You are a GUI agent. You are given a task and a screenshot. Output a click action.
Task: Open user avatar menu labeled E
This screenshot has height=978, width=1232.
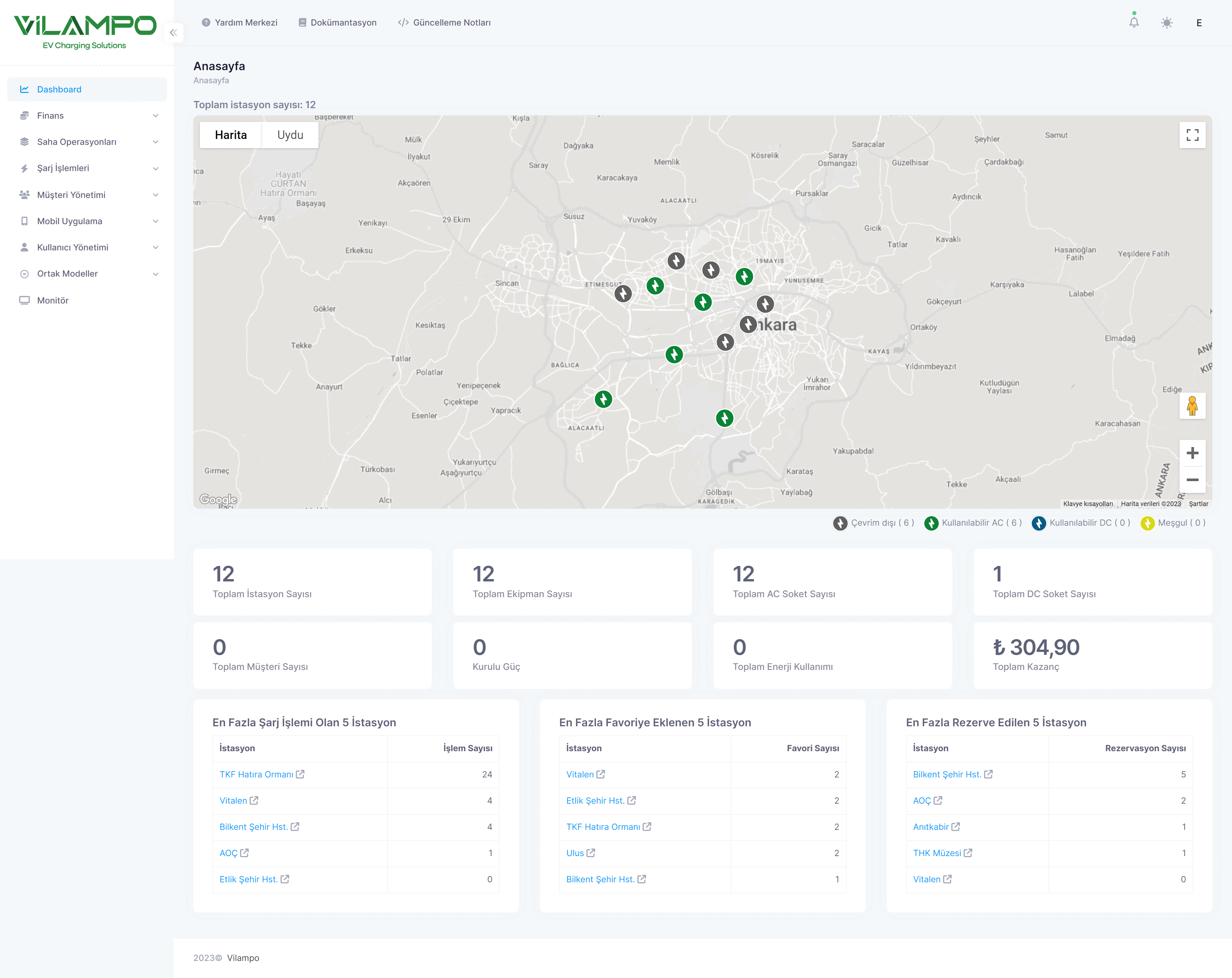point(1198,23)
